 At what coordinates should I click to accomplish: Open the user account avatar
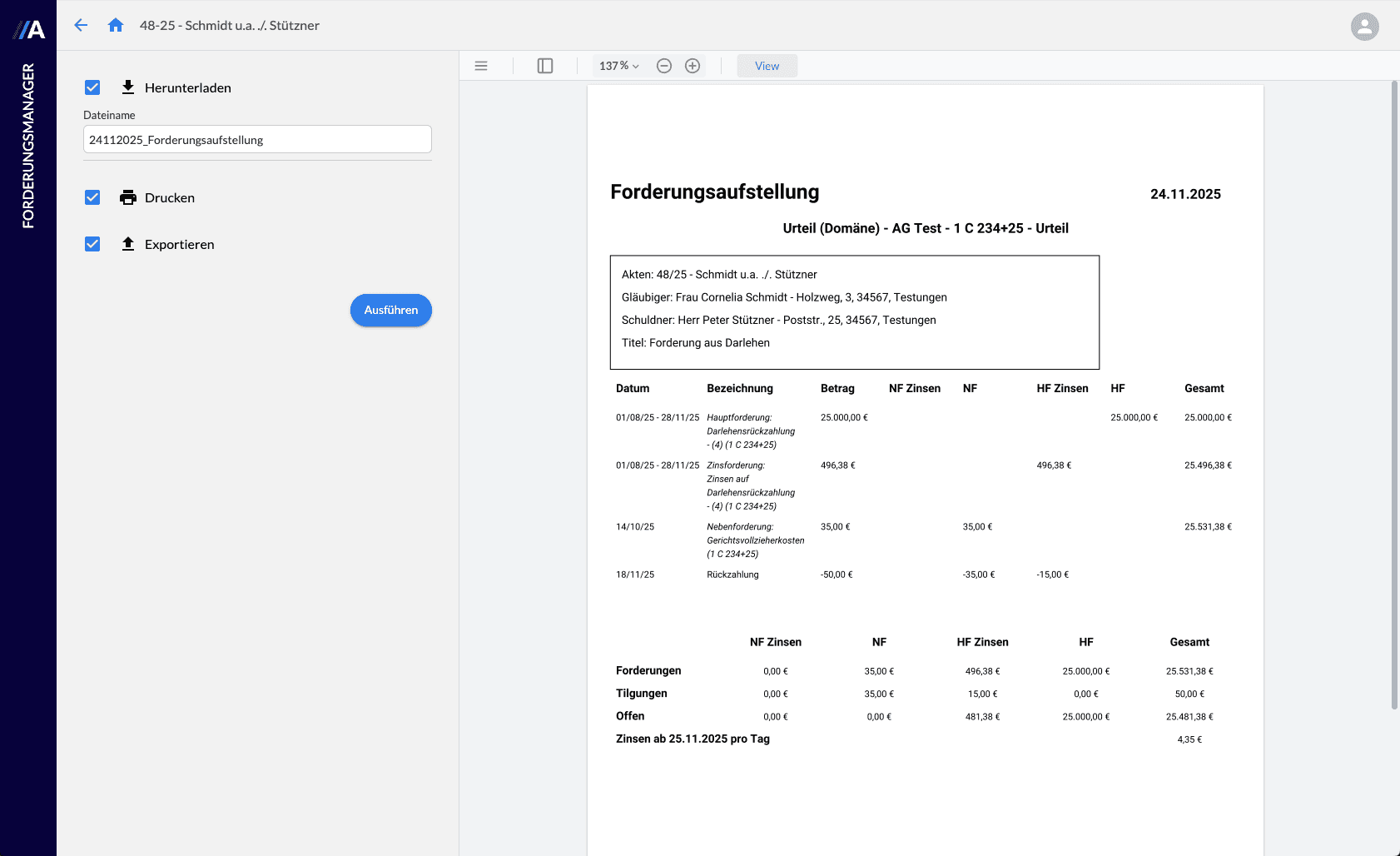click(x=1364, y=27)
